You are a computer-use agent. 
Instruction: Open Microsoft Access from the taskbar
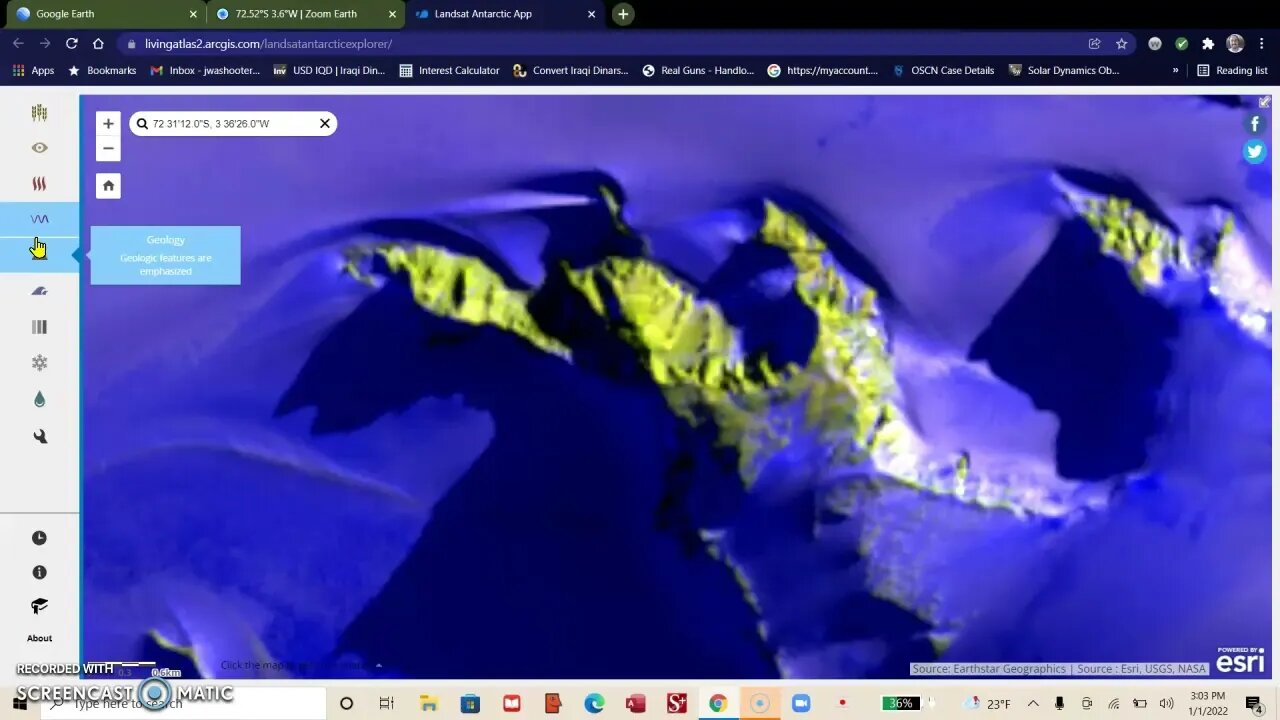(635, 704)
